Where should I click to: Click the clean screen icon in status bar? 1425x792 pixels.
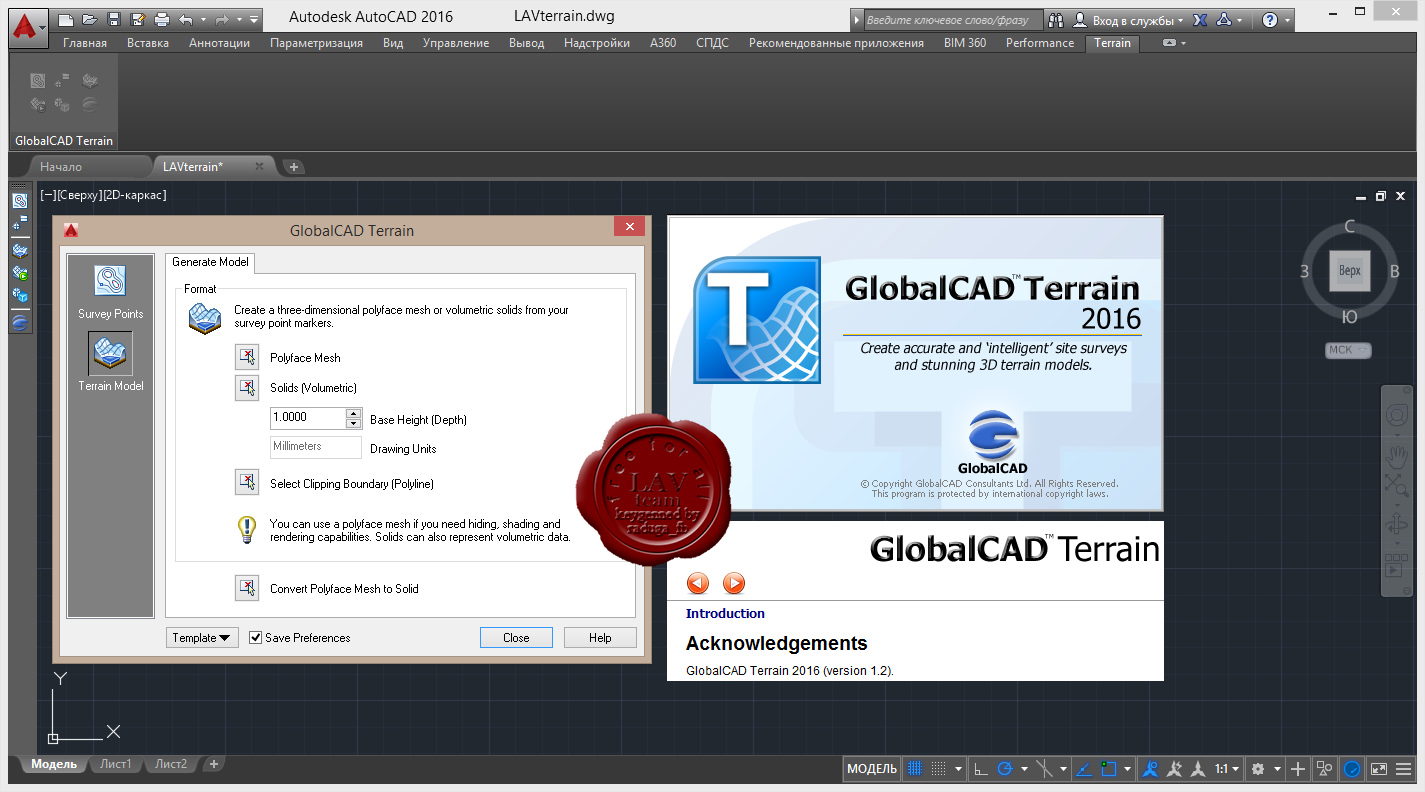pyautogui.click(x=1379, y=769)
